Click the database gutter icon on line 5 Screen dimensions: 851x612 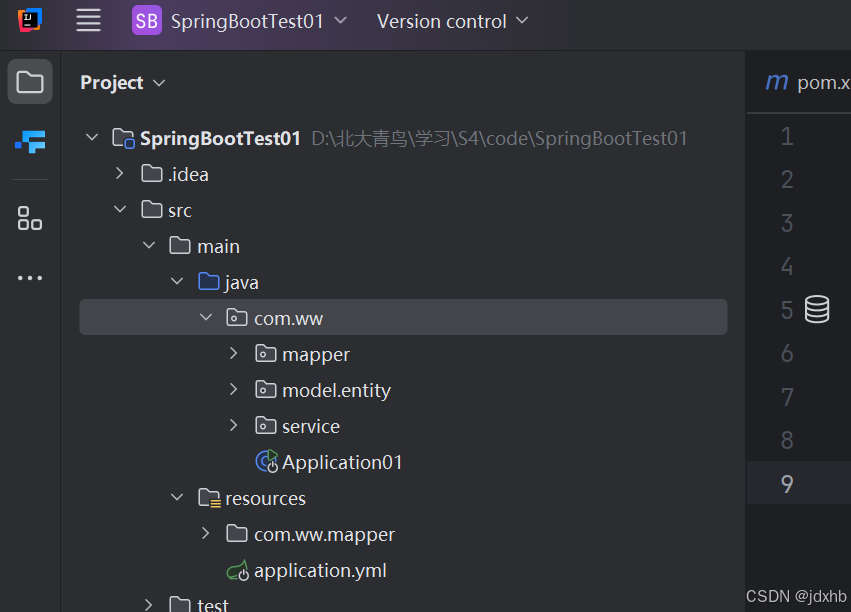pyautogui.click(x=817, y=310)
